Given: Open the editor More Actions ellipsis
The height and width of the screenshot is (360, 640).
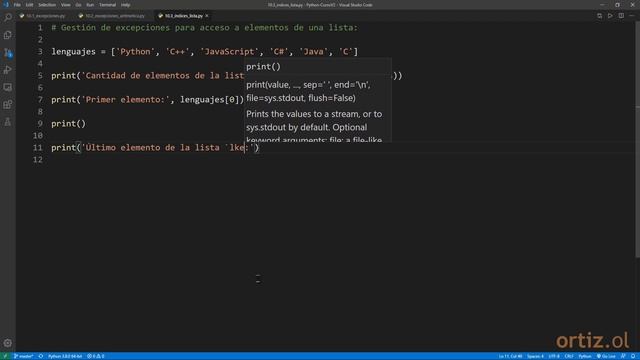Looking at the screenshot, I should coord(632,16).
